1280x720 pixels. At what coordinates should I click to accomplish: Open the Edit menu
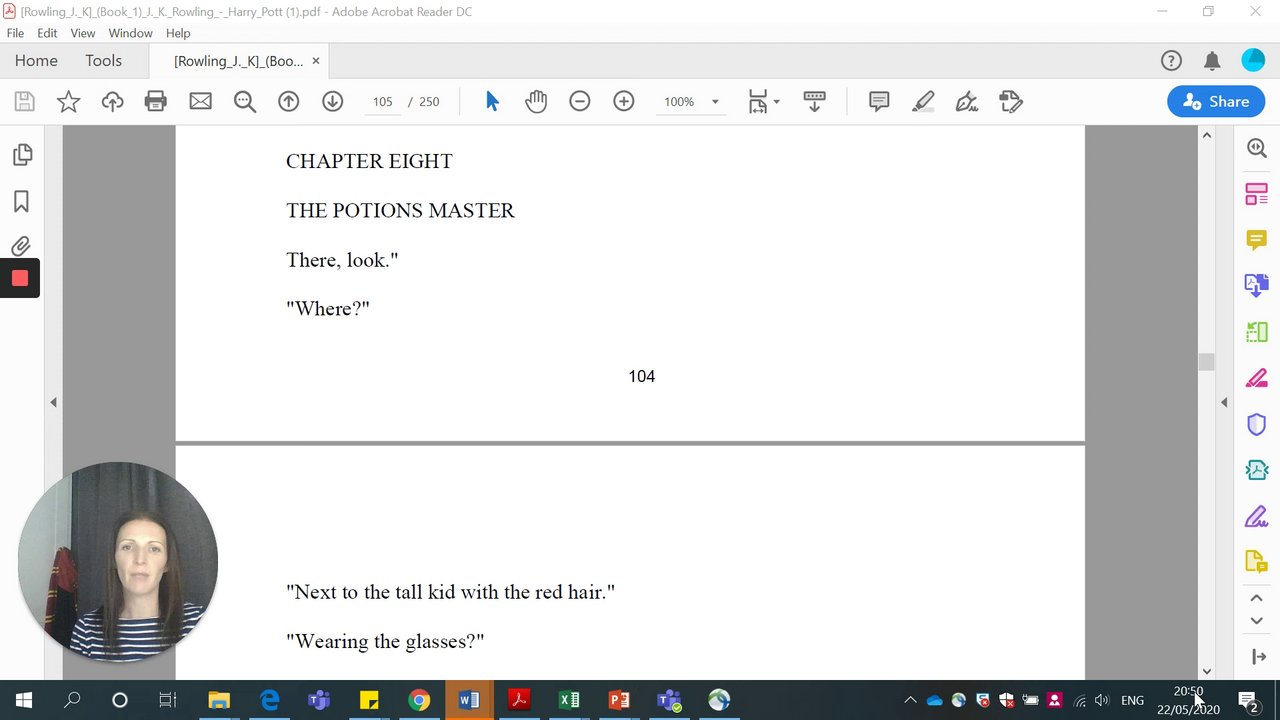pyautogui.click(x=47, y=33)
